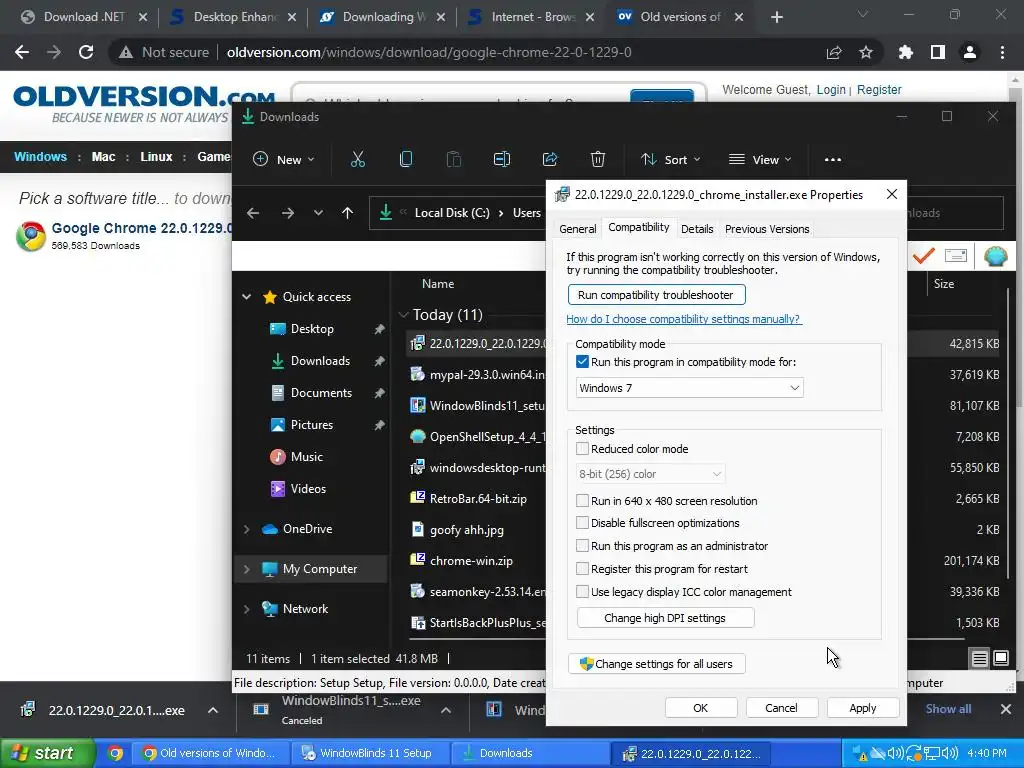Open Chrome from the taskbar quick launch
Viewport: 1024px width, 768px height.
pos(115,753)
